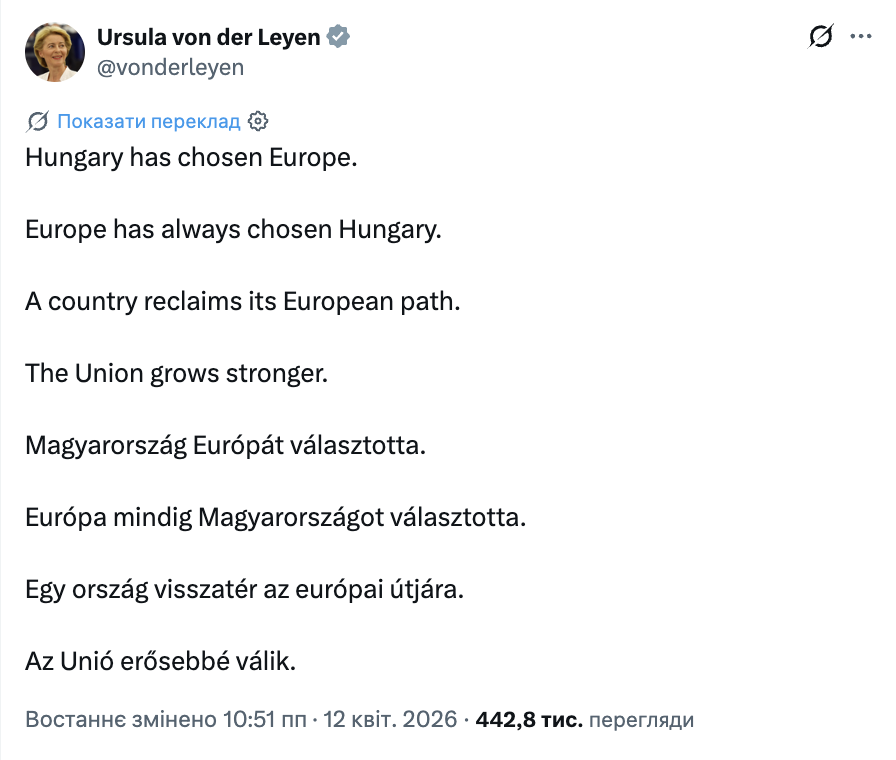Open the post via its timestamp 12 квіт. 2026
Image resolution: width=896 pixels, height=760 pixels.
pos(390,719)
